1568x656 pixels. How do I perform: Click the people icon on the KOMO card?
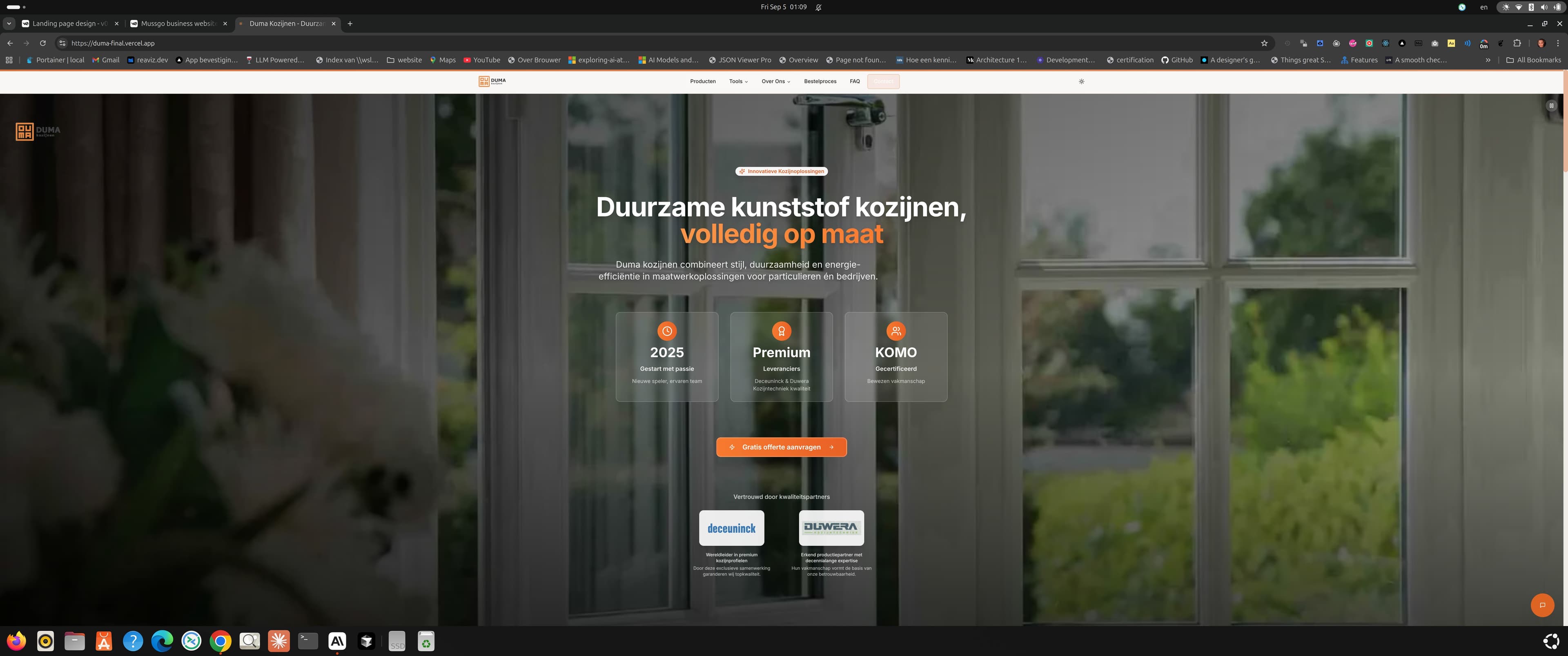pos(896,331)
